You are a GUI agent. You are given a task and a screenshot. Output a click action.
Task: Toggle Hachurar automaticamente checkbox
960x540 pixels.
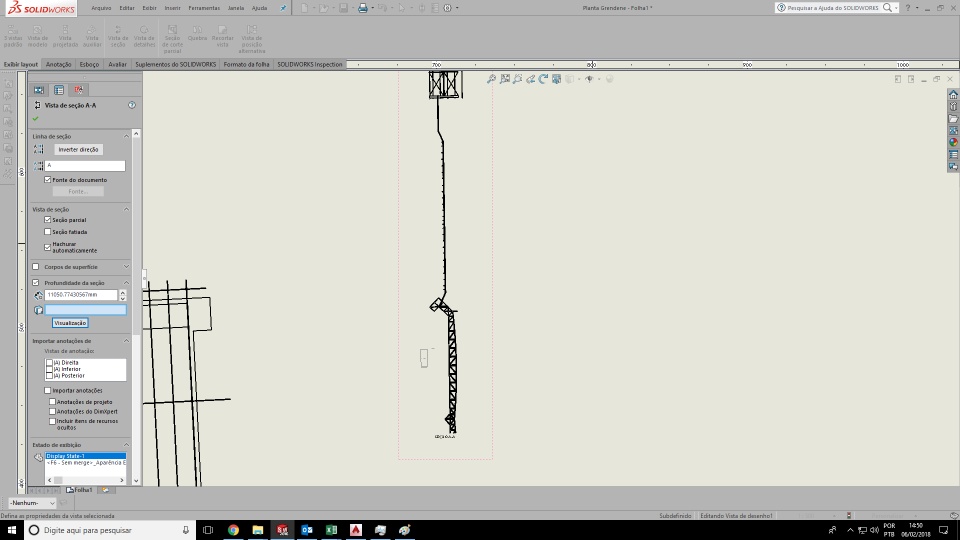pyautogui.click(x=48, y=247)
